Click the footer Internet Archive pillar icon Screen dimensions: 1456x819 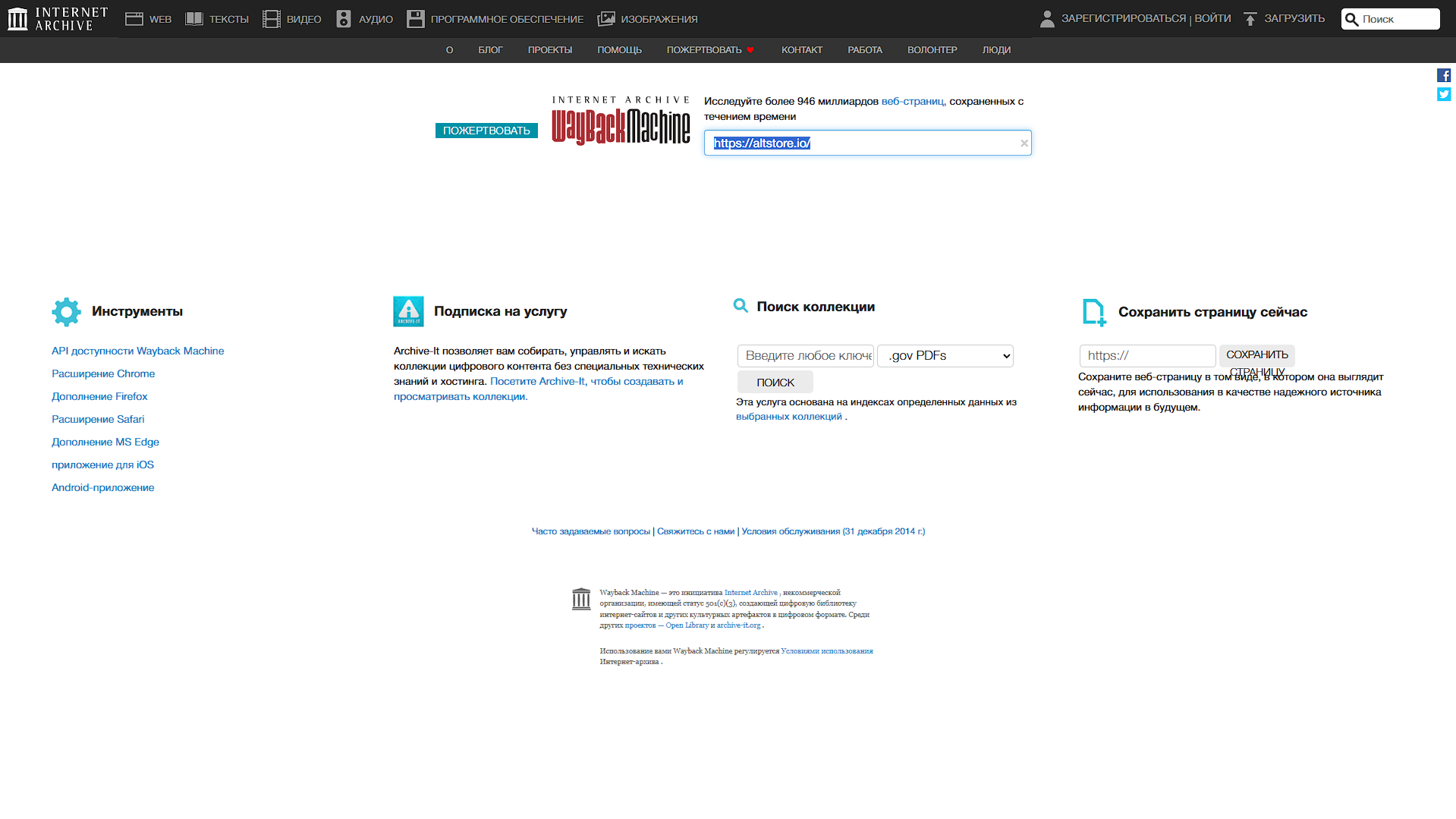click(581, 599)
